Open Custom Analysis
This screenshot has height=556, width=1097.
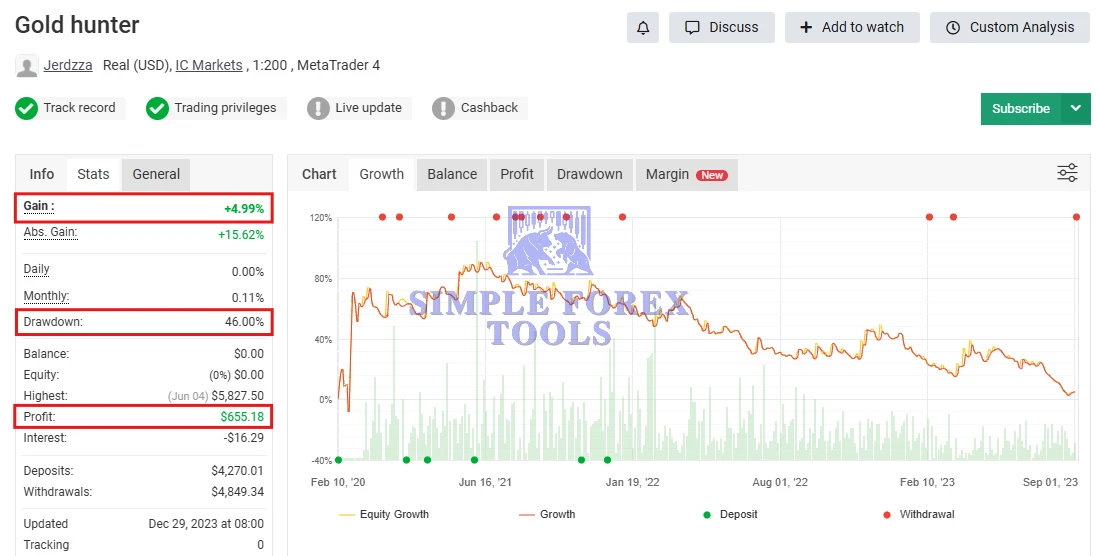pyautogui.click(x=1010, y=28)
